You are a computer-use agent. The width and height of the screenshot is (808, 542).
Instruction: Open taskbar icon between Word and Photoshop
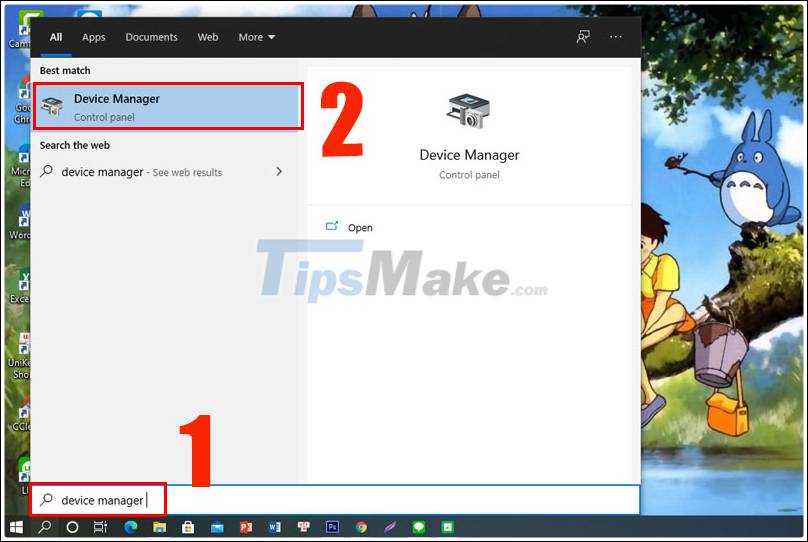[304, 527]
